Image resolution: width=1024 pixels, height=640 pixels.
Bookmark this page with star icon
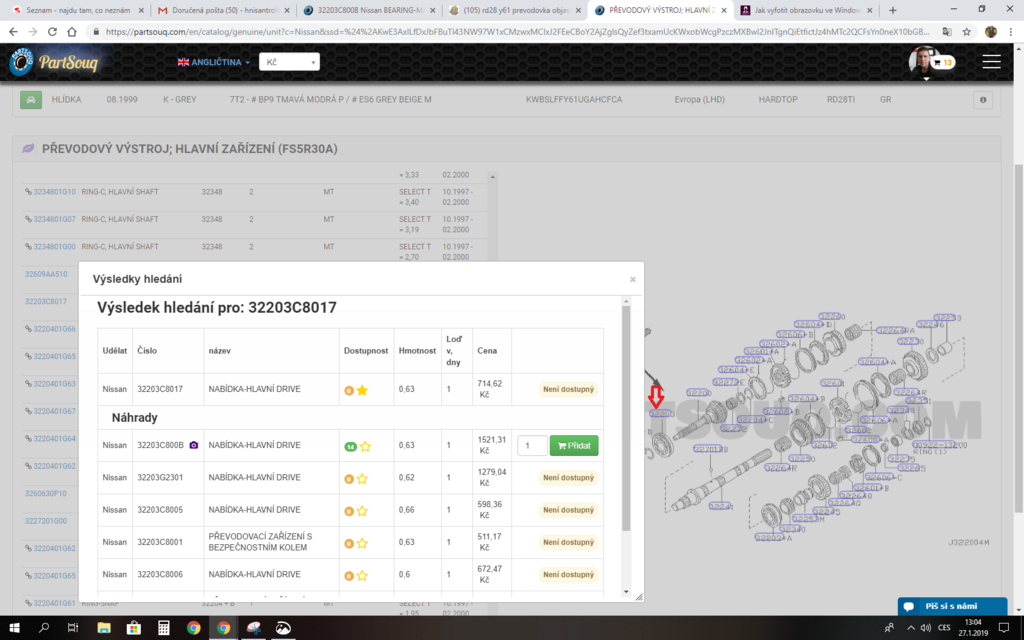tap(967, 31)
